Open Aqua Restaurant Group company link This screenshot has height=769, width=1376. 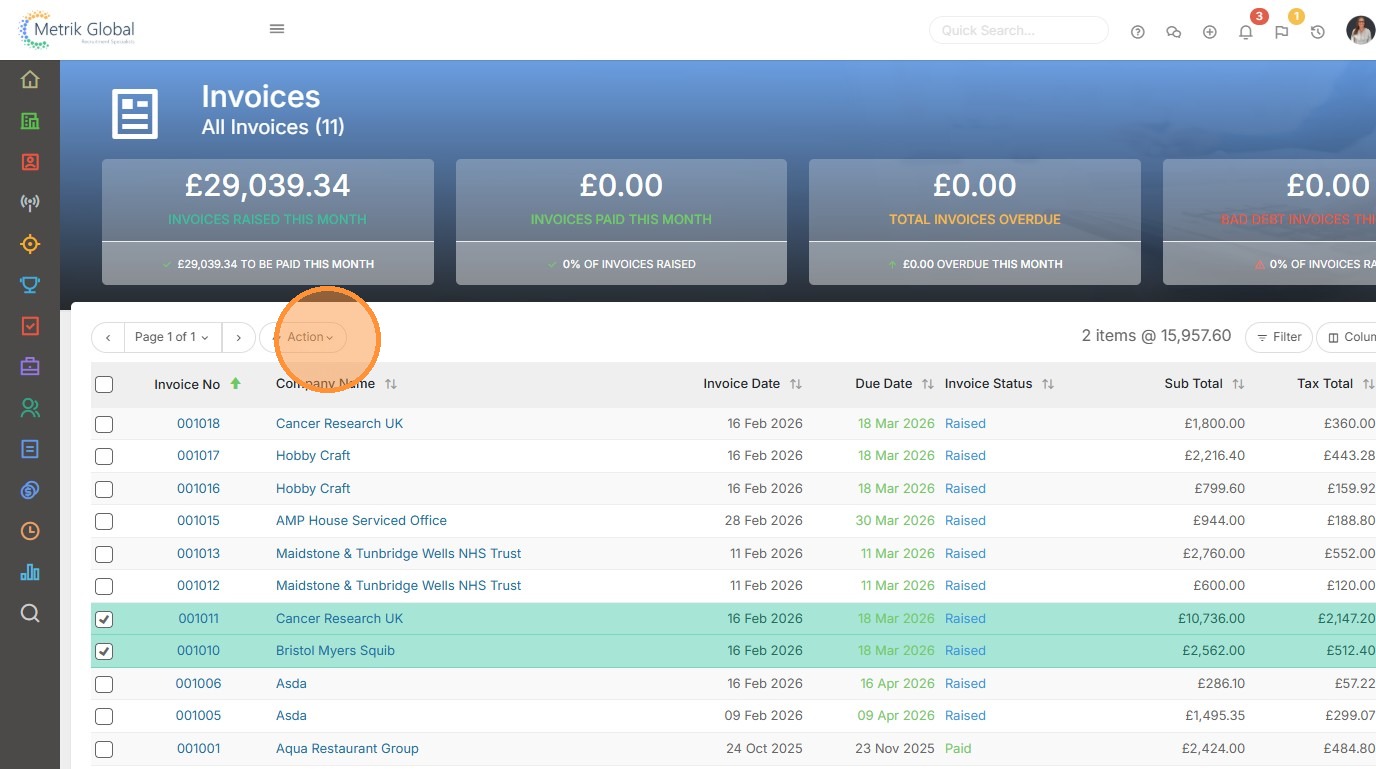coord(347,748)
